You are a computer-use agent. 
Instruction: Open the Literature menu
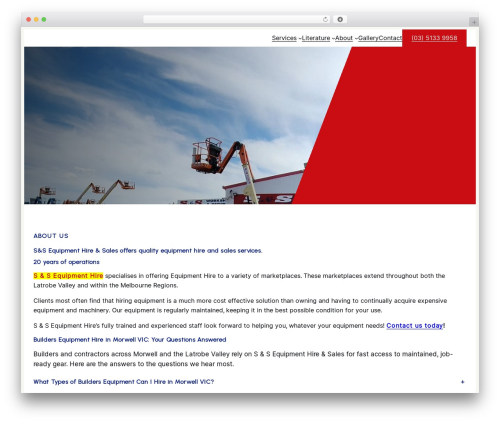coord(316,38)
